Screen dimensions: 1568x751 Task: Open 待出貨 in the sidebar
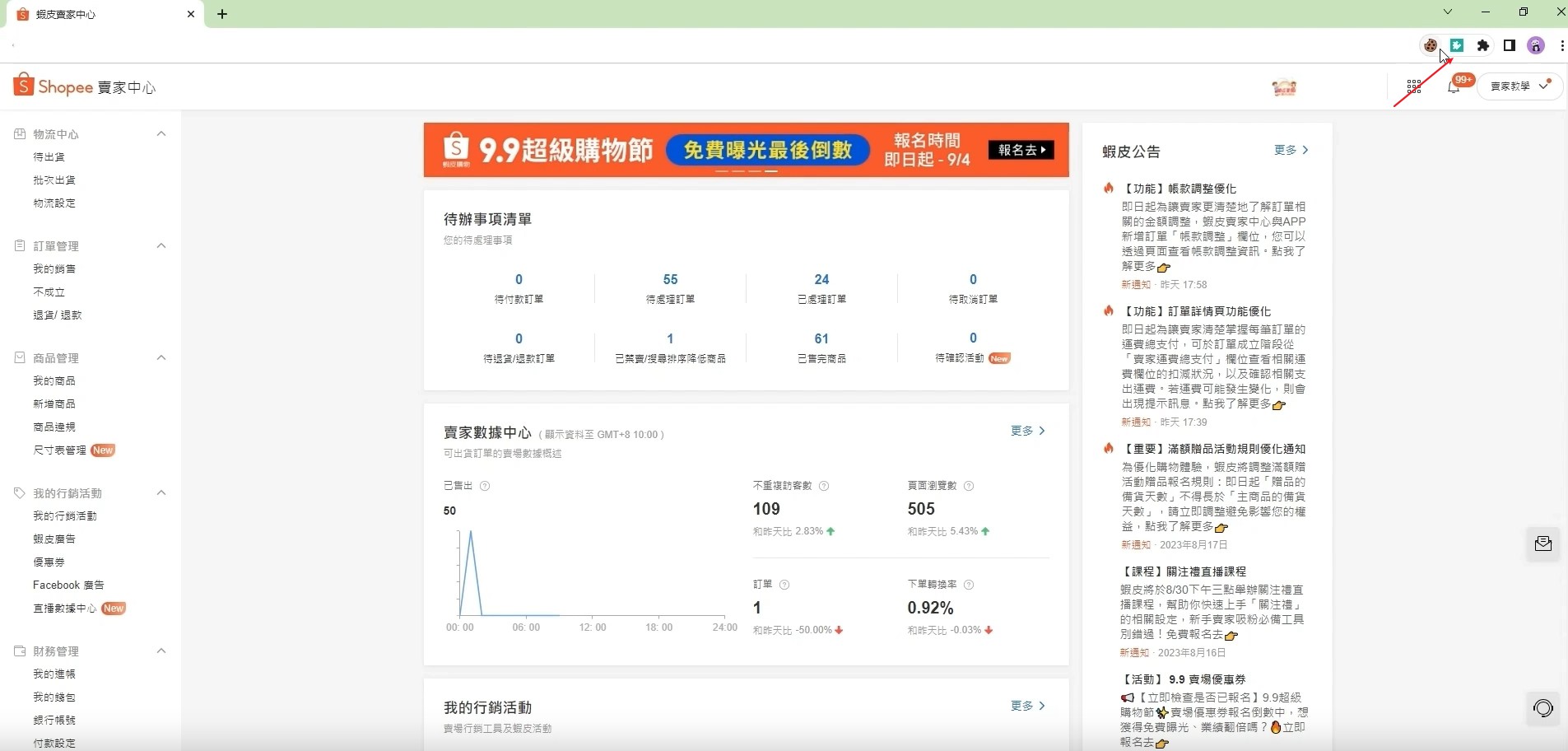[x=49, y=156]
